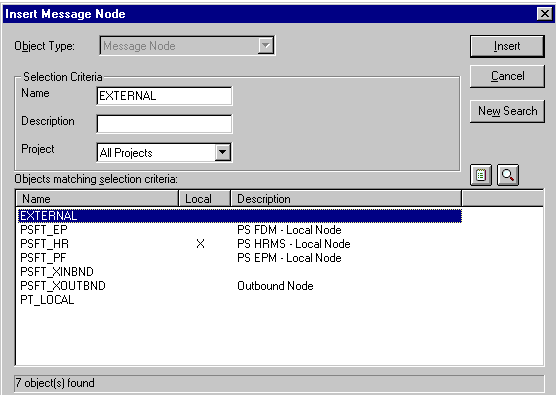Viewport: 556px width, 395px height.
Task: Sort results by the Name column header
Action: (x=97, y=199)
